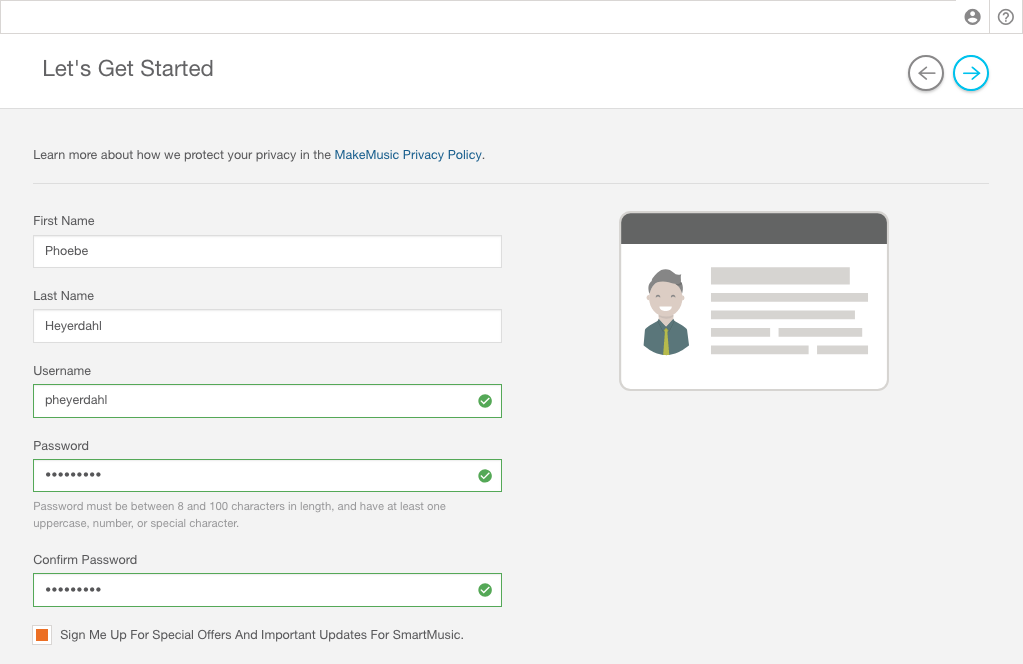
Task: Click the "Last Name" label
Action: [63, 296]
